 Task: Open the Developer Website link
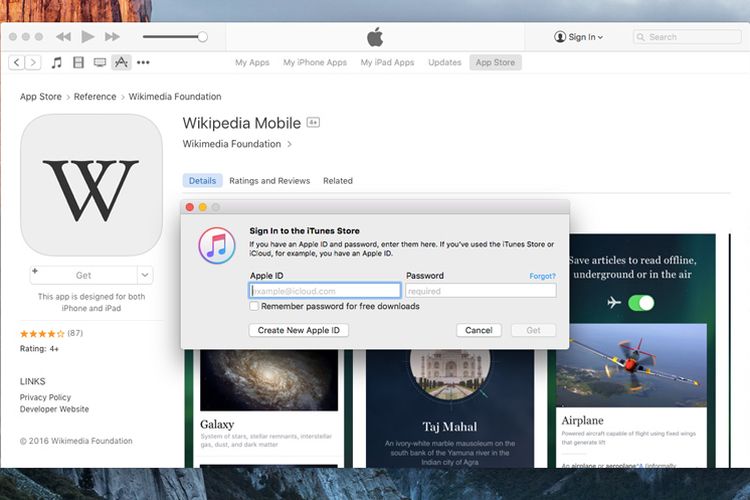54,409
